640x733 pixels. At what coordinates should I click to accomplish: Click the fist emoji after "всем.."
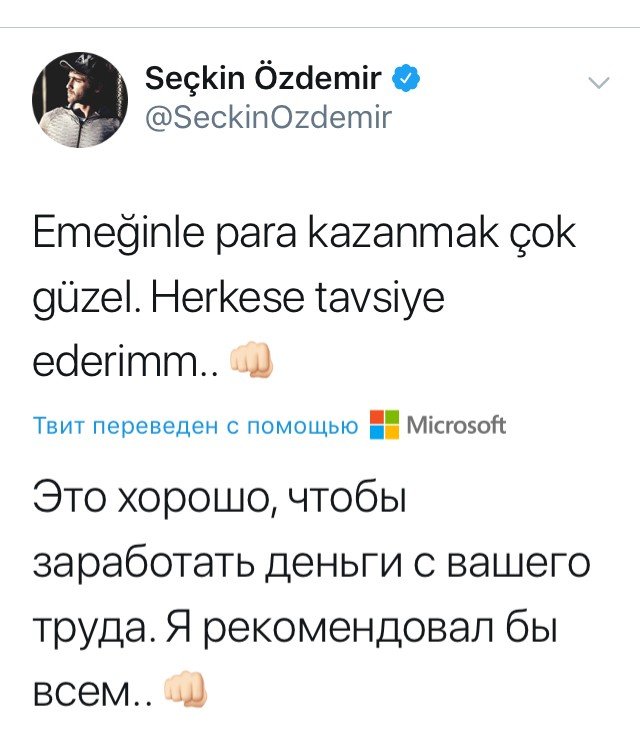(x=183, y=689)
